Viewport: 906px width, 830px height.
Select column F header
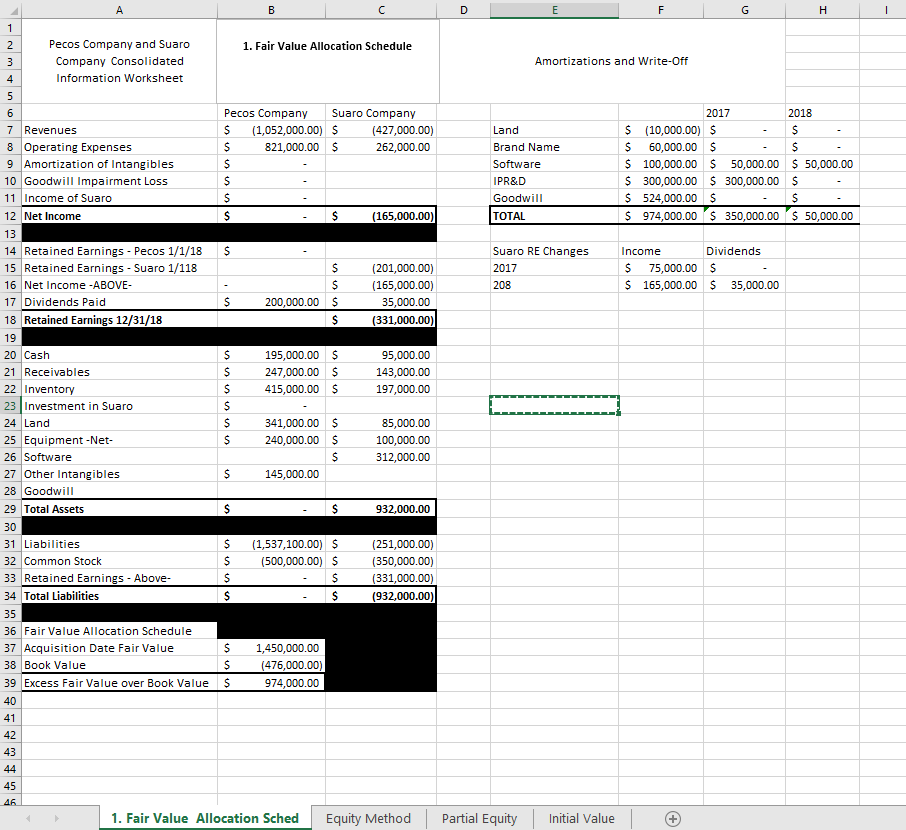[660, 10]
